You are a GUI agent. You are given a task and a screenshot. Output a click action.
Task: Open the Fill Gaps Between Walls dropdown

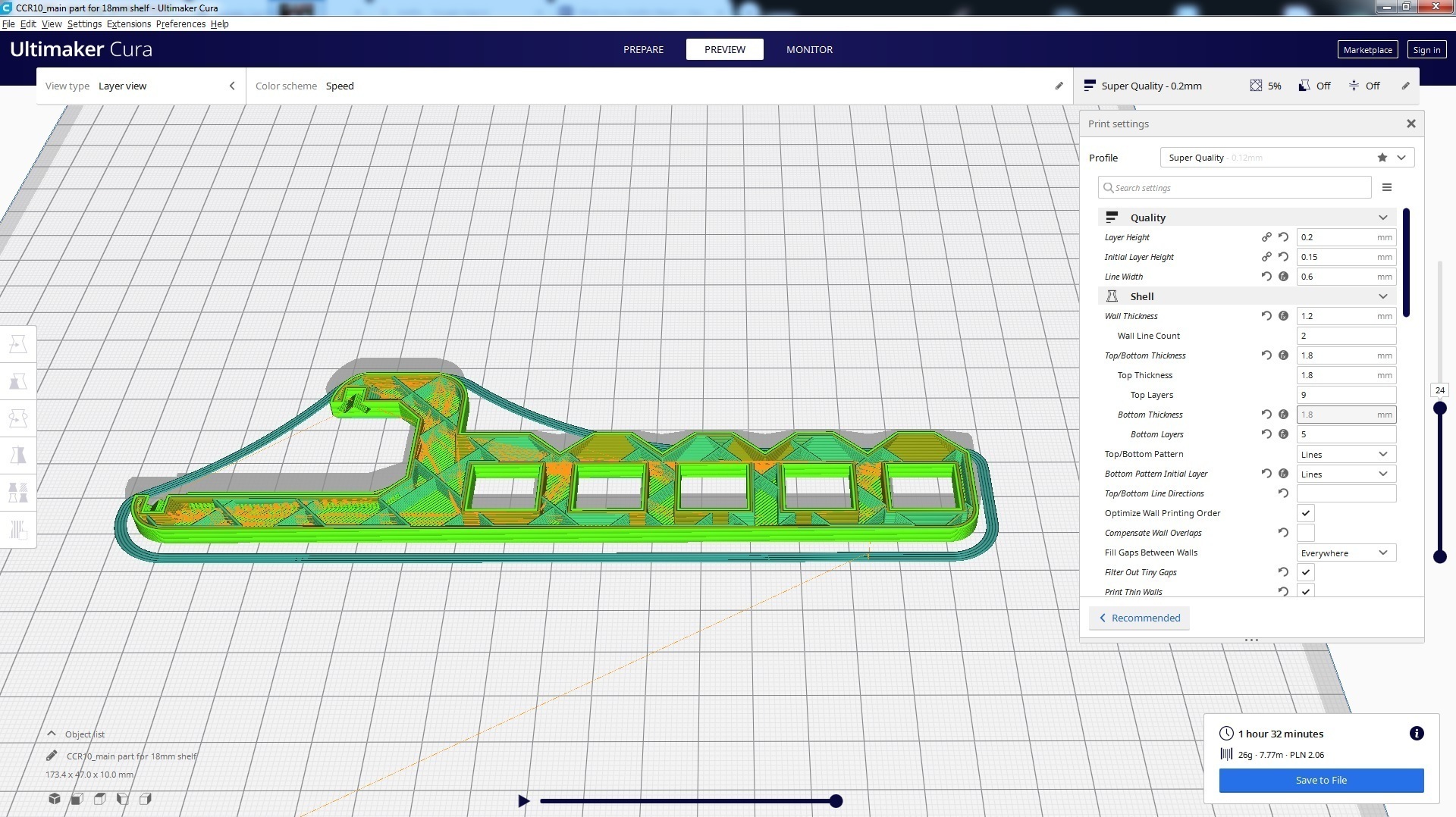(x=1346, y=552)
